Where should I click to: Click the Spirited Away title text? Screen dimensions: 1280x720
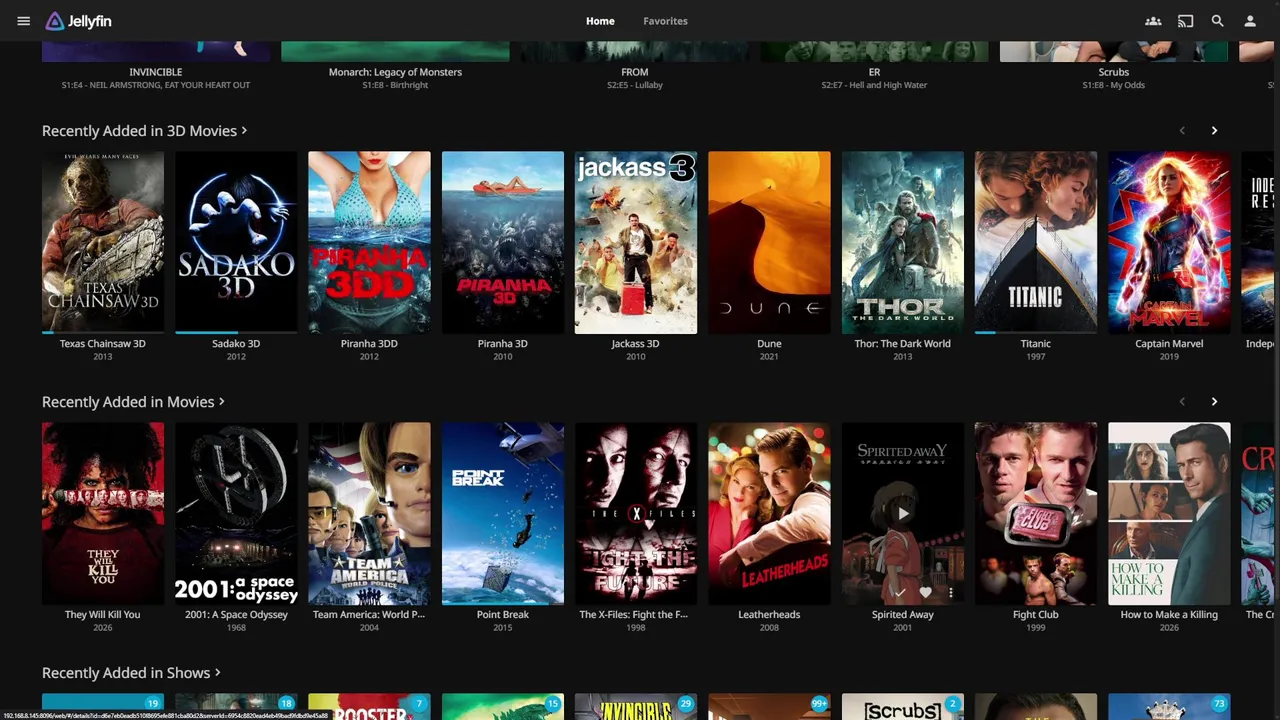903,614
